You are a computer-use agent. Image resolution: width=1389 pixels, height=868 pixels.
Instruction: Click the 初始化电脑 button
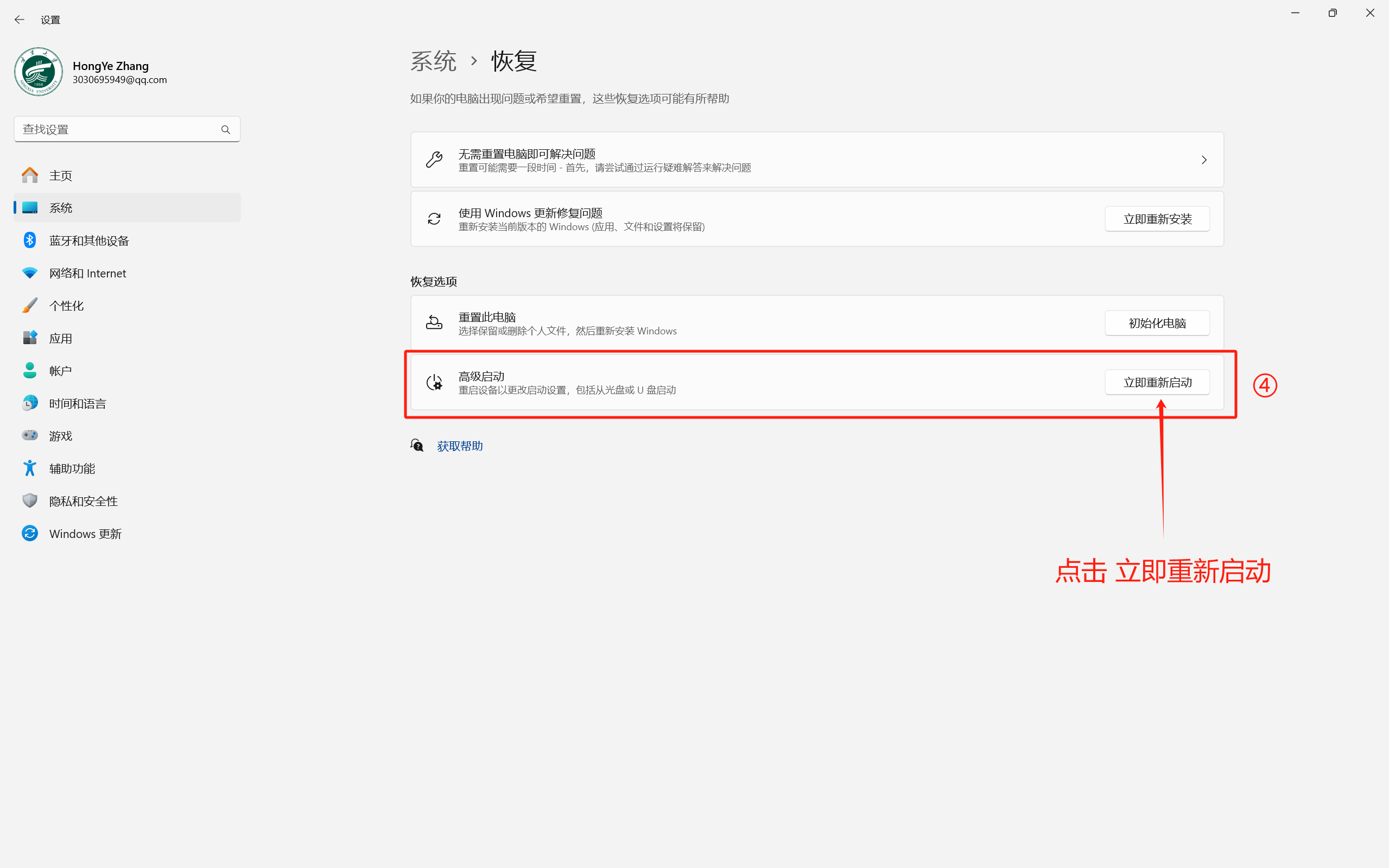click(x=1157, y=323)
